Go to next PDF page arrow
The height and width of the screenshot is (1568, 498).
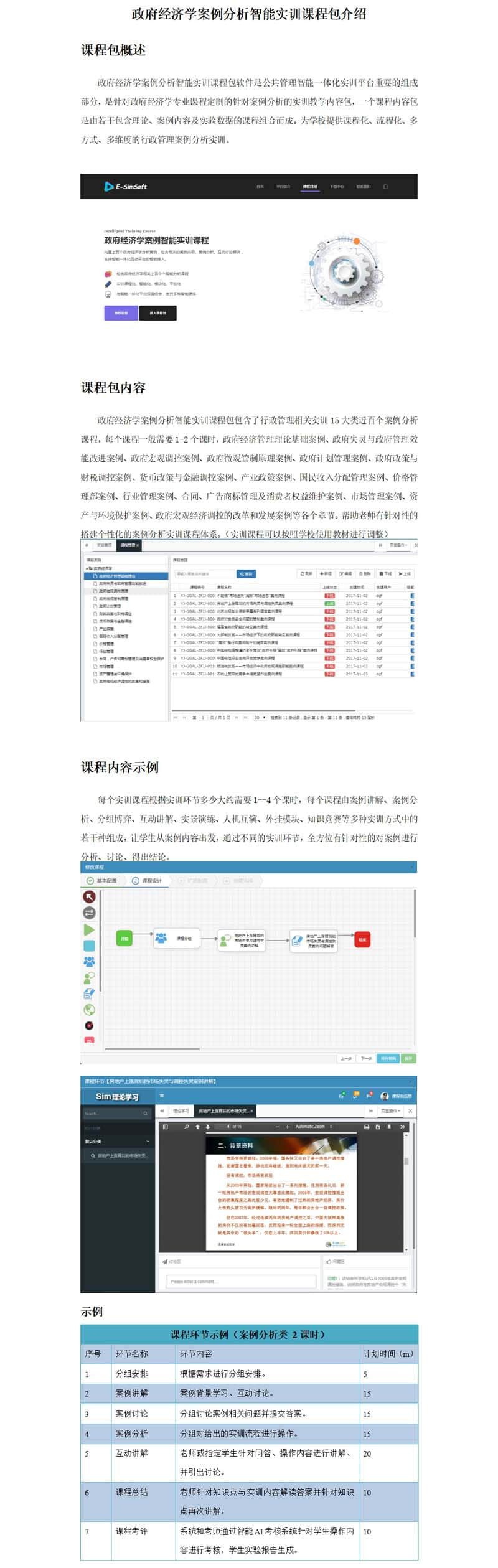coord(207,1127)
